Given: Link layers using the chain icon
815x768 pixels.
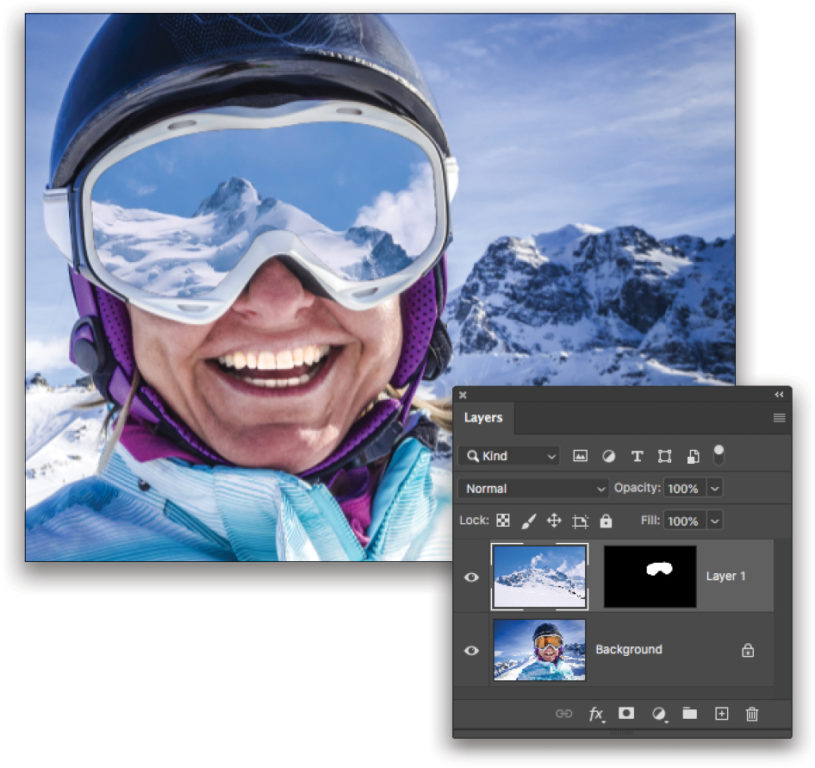Looking at the screenshot, I should click(x=562, y=714).
